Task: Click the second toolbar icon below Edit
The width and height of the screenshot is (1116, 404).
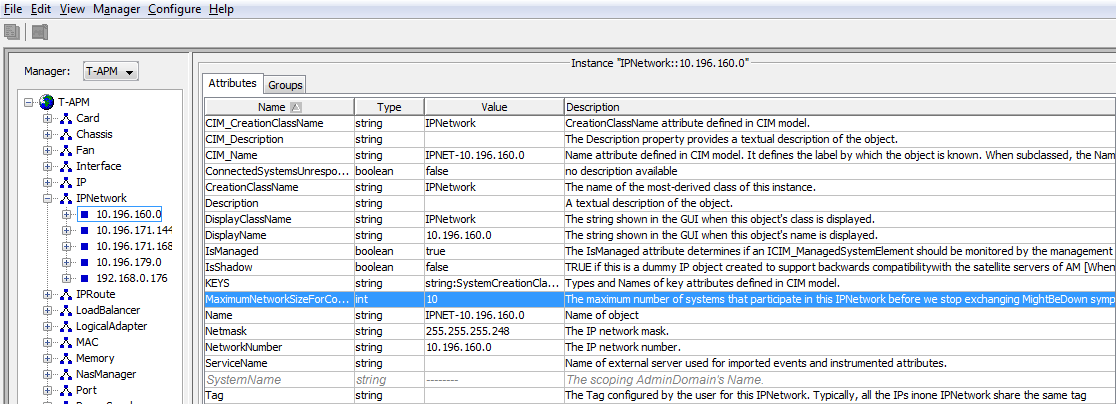Action: (x=39, y=32)
